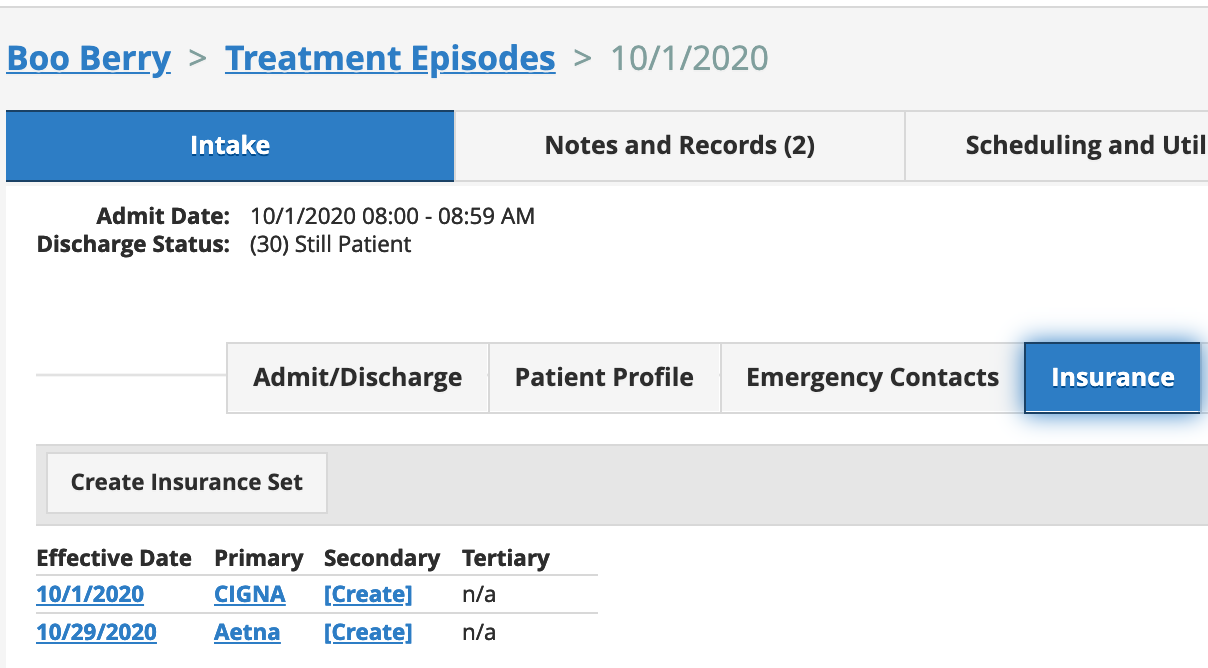The width and height of the screenshot is (1208, 668).
Task: Open the 10/29/2020 effective date insurance set
Action: click(x=95, y=632)
